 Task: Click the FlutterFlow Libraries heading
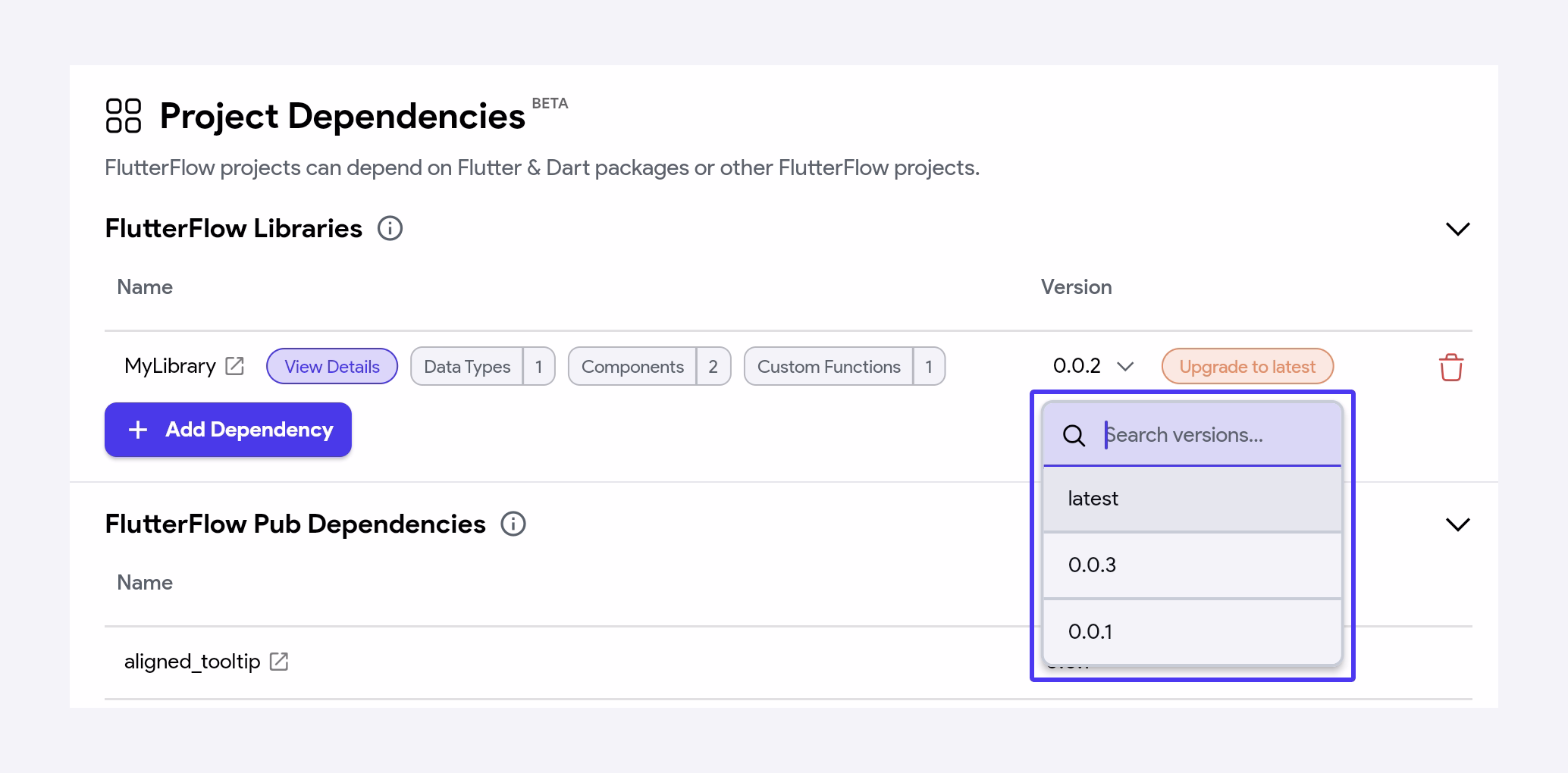point(234,228)
